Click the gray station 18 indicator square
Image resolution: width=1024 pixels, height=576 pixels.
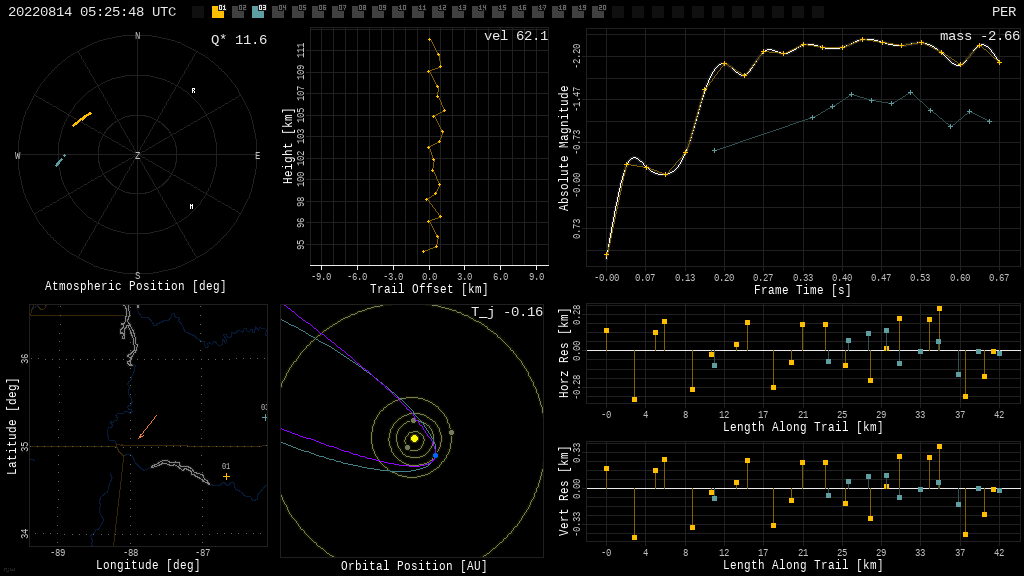click(558, 12)
